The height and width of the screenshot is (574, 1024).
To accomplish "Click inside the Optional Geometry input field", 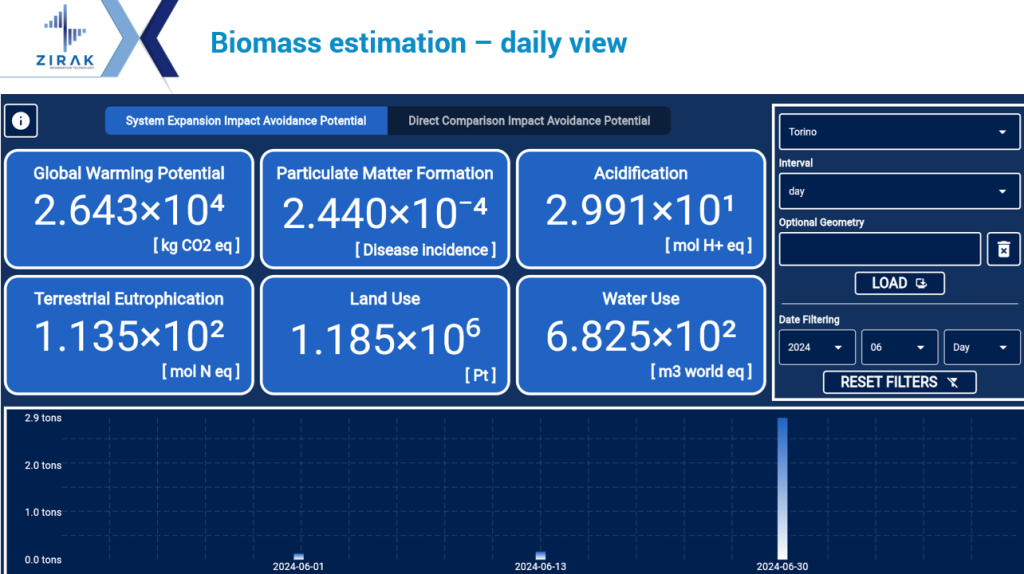I will (x=879, y=249).
